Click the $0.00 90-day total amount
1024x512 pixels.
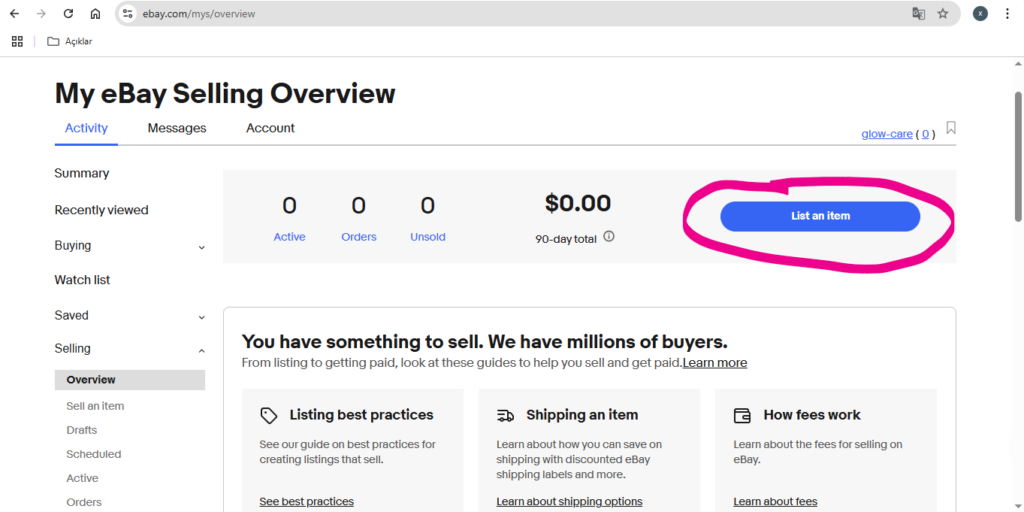pos(578,203)
